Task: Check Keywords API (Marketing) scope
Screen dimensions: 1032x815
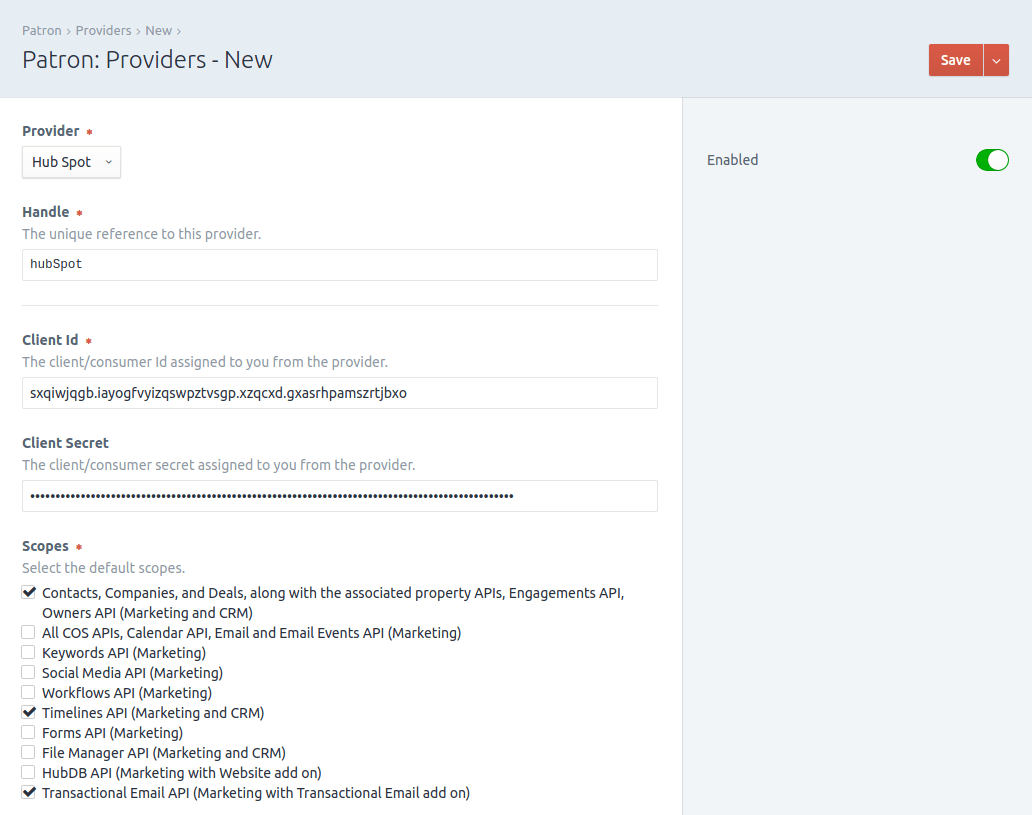Action: tap(28, 652)
